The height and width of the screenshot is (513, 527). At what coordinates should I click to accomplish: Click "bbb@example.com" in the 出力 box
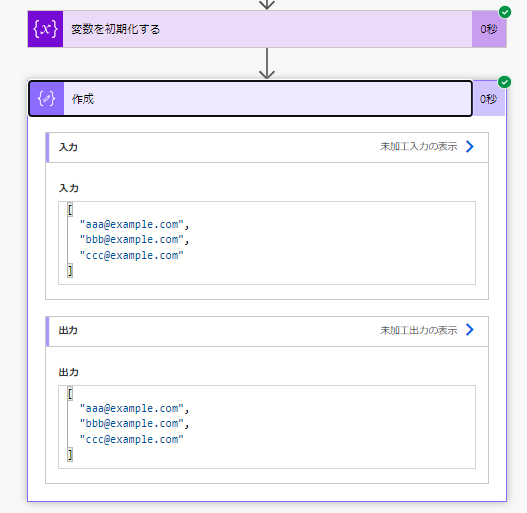click(x=132, y=424)
